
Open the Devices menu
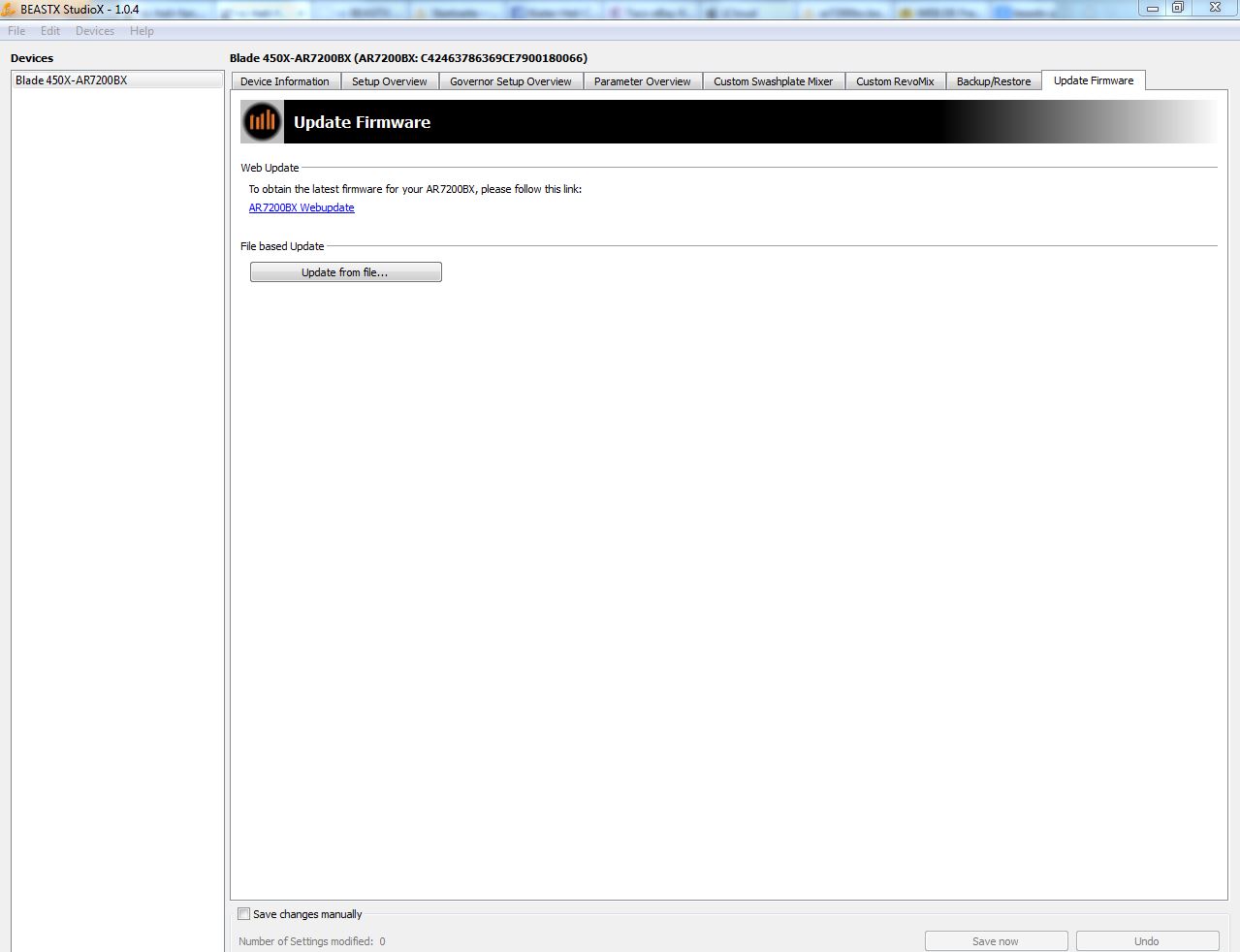tap(95, 31)
